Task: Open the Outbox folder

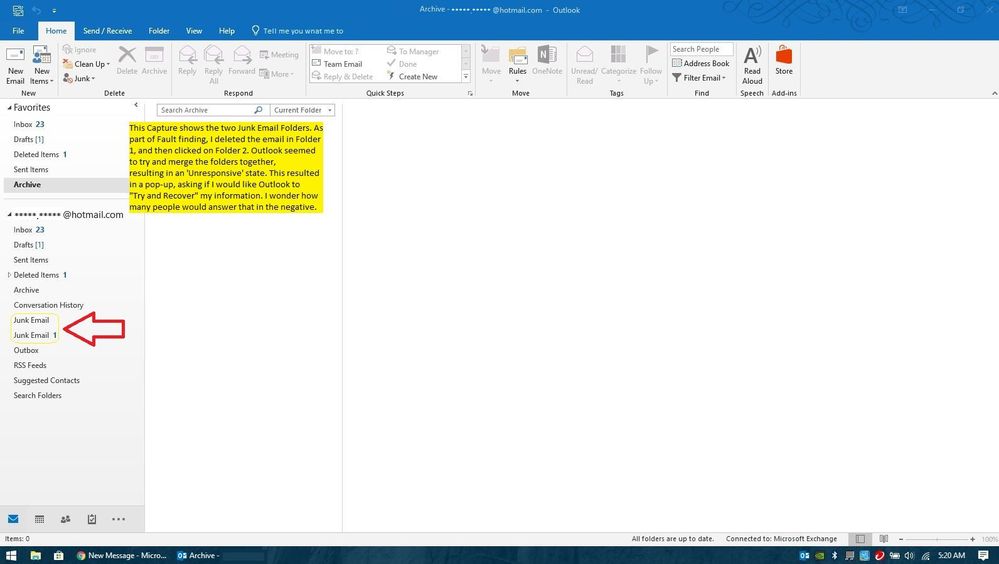Action: tap(26, 351)
